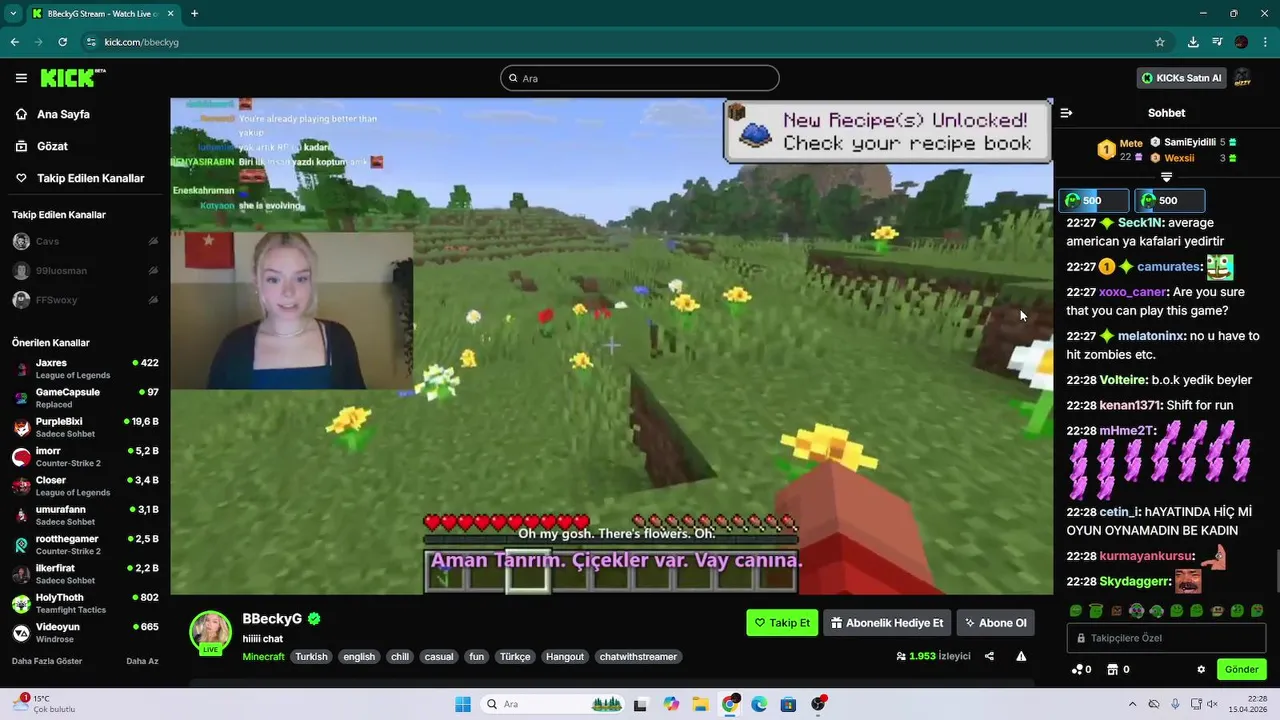Screen dimensions: 1280x720
Task: Go to the KICK logo homepage
Action: click(72, 78)
